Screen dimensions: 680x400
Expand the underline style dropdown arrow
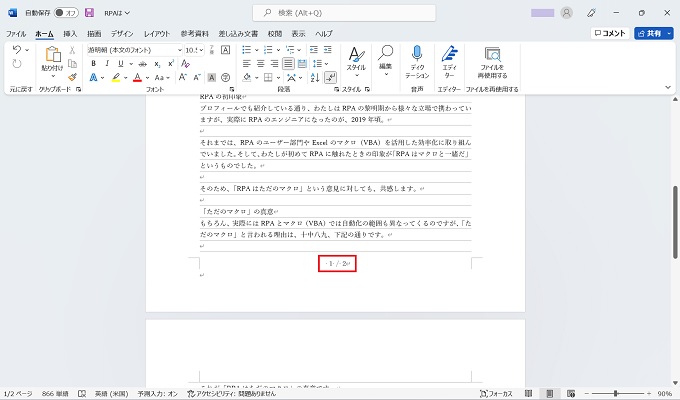131,64
